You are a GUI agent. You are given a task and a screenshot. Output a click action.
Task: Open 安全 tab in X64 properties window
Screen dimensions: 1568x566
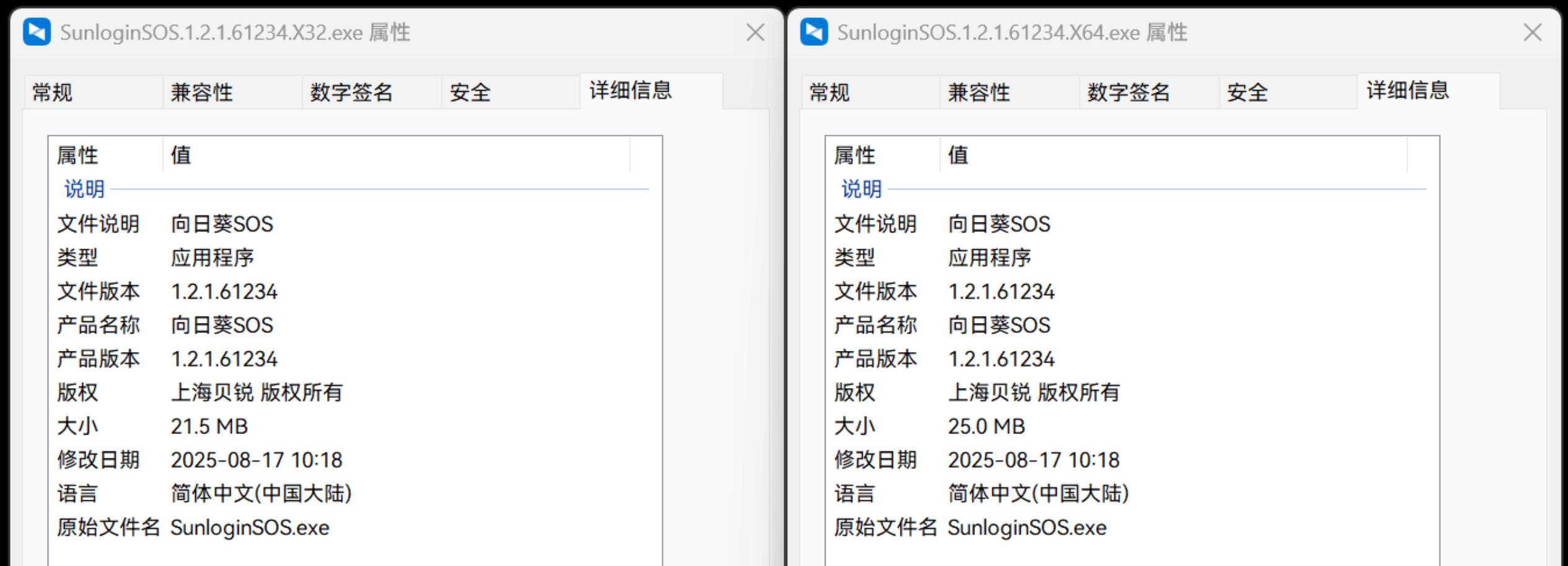(x=1288, y=92)
